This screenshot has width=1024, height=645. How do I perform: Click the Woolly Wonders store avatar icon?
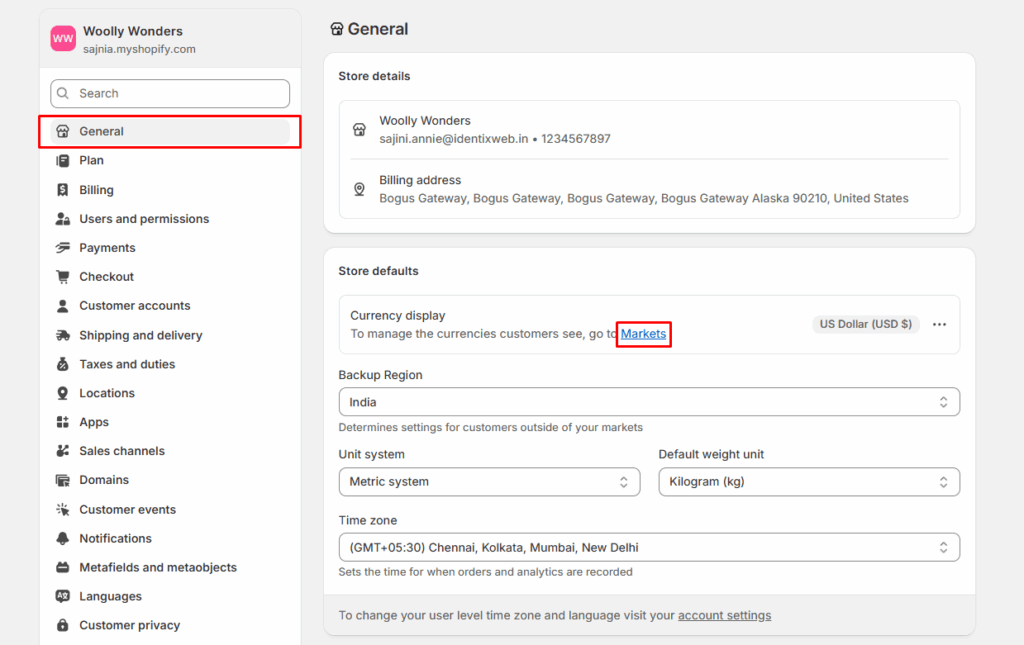click(63, 39)
